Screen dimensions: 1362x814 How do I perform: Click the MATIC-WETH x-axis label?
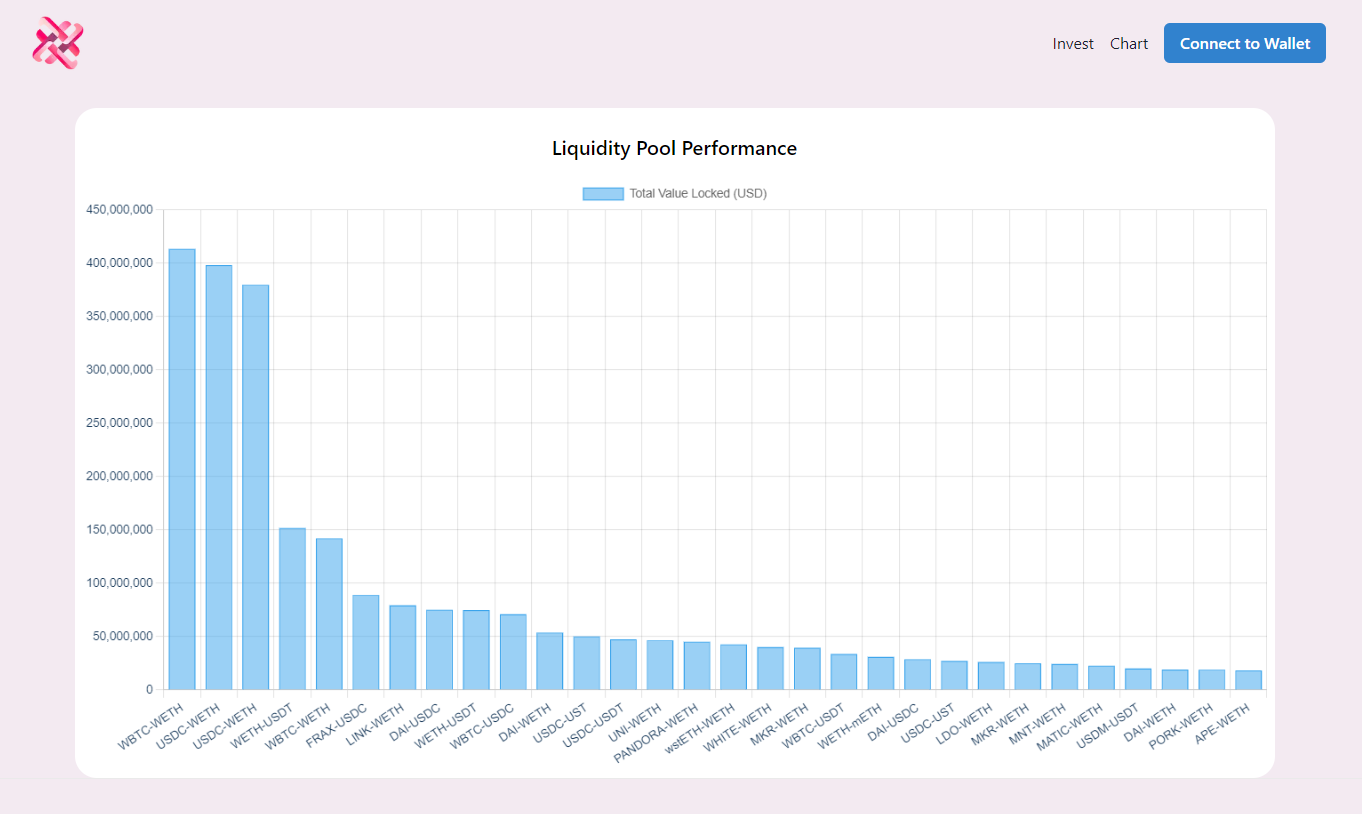[1071, 728]
